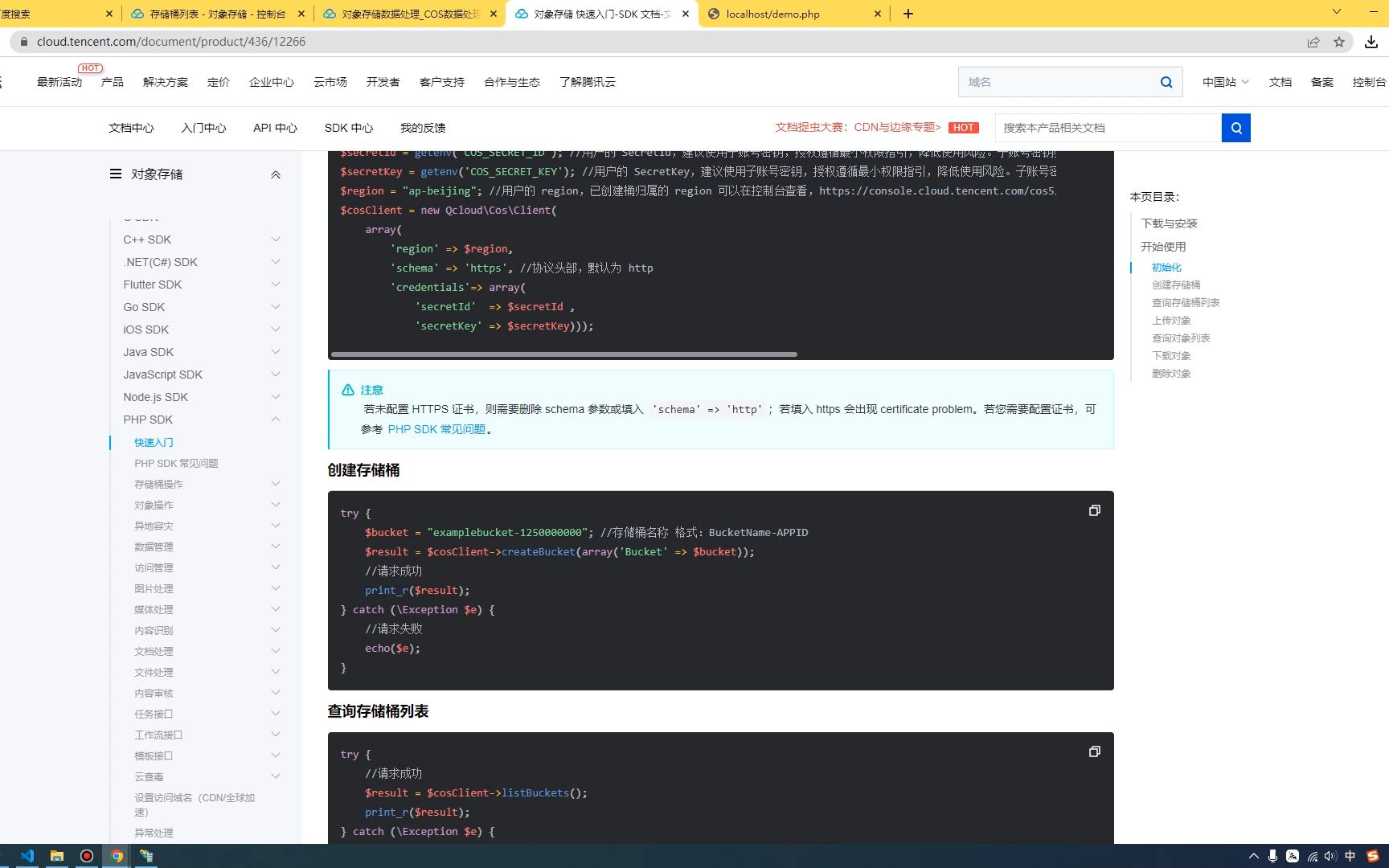Select 快速入门 in the sidebar
Viewport: 1389px width, 868px height.
(154, 442)
